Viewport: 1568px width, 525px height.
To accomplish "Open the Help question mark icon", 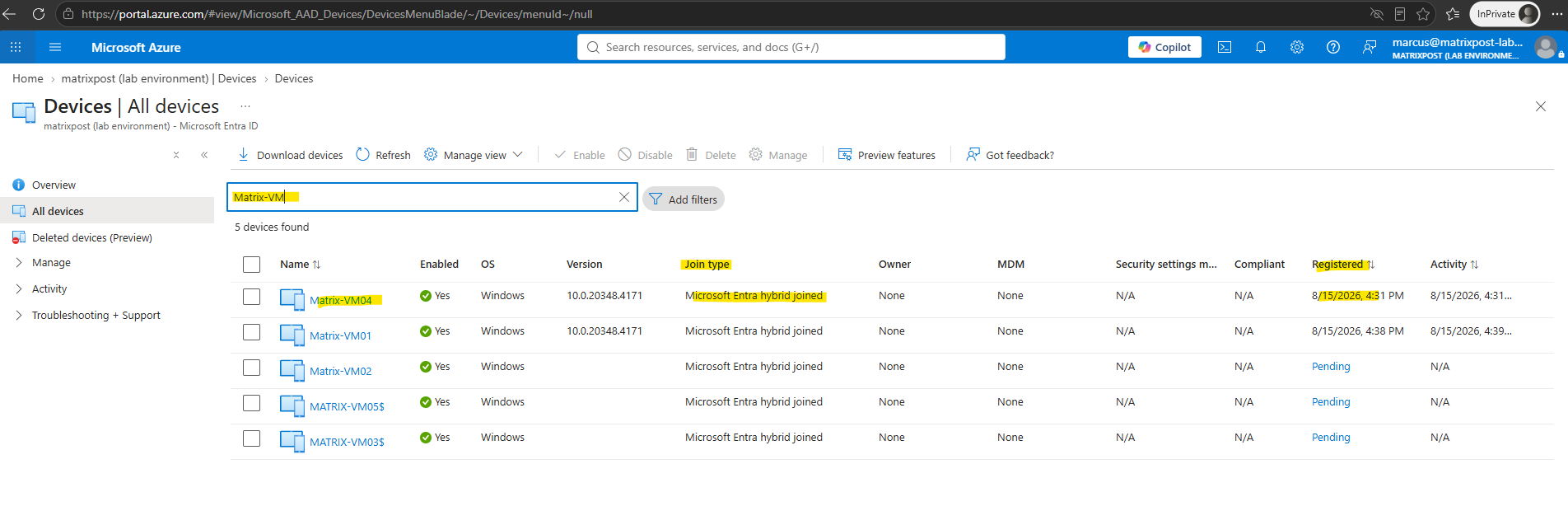I will pos(1333,47).
